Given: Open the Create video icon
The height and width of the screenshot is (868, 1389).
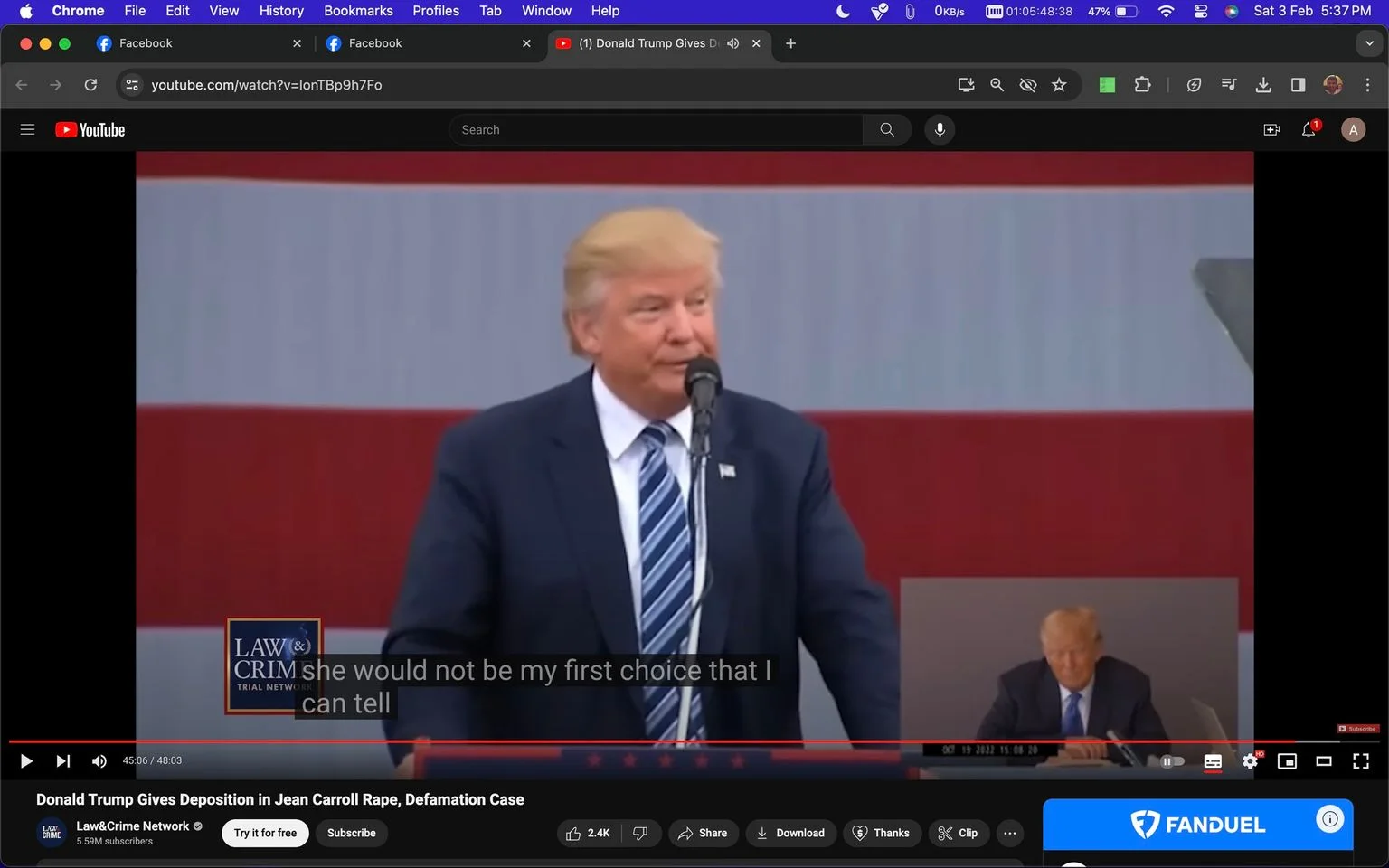Looking at the screenshot, I should click(1271, 129).
